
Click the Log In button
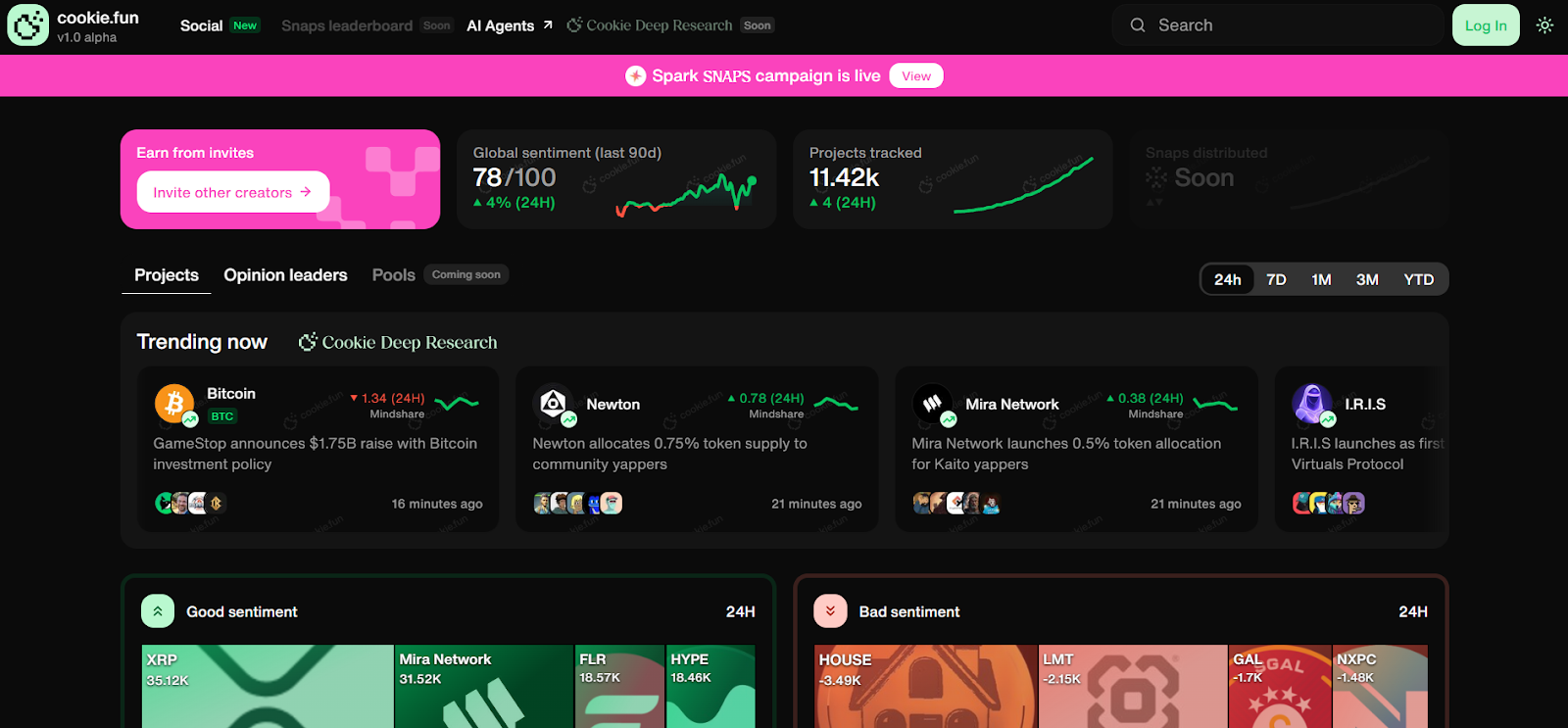1486,25
